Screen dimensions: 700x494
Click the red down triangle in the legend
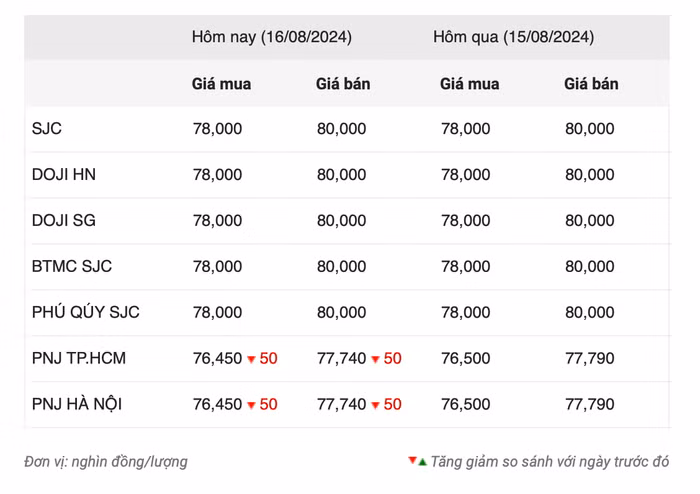[412, 461]
